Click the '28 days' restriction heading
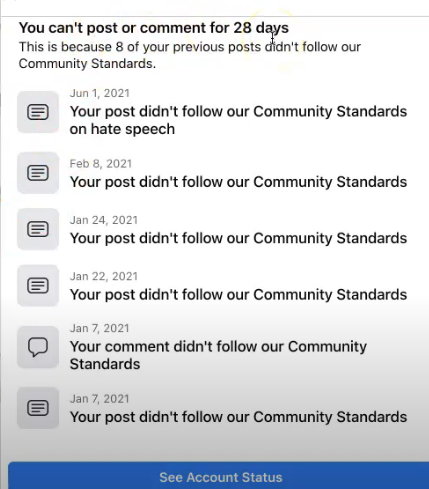The width and height of the screenshot is (429, 489). tap(154, 28)
